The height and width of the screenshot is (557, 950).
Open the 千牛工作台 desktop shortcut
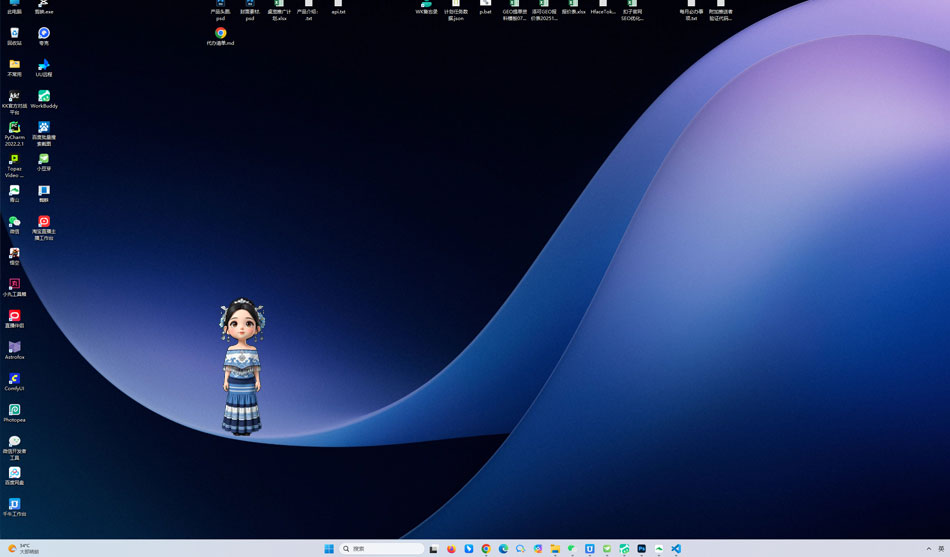[15, 507]
